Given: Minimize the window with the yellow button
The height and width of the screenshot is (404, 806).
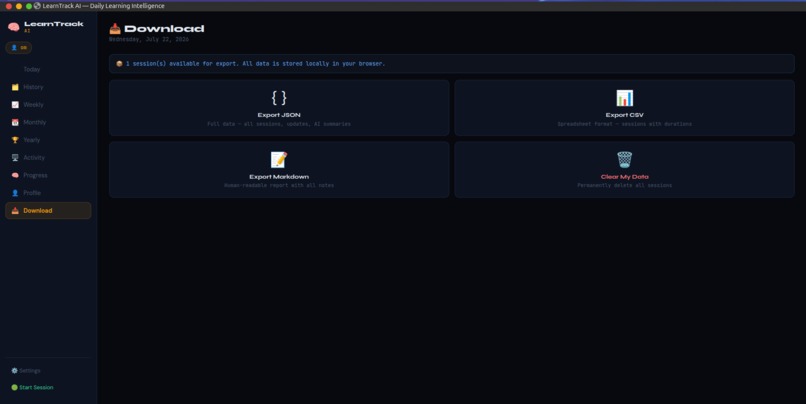Looking at the screenshot, I should [x=19, y=6].
